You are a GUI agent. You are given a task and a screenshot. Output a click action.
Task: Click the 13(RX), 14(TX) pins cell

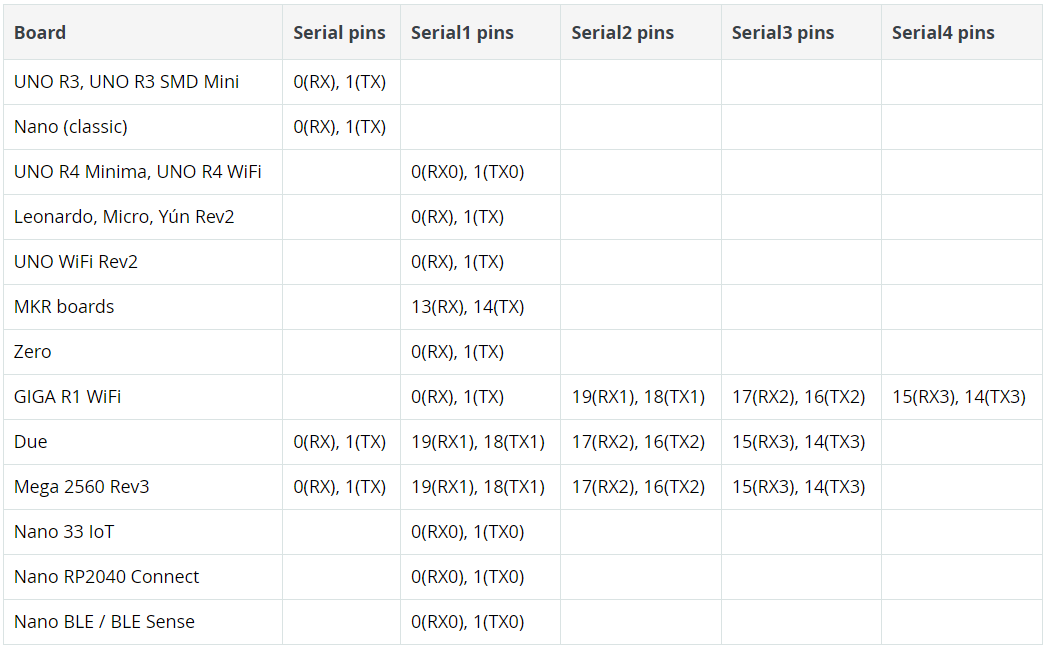467,307
